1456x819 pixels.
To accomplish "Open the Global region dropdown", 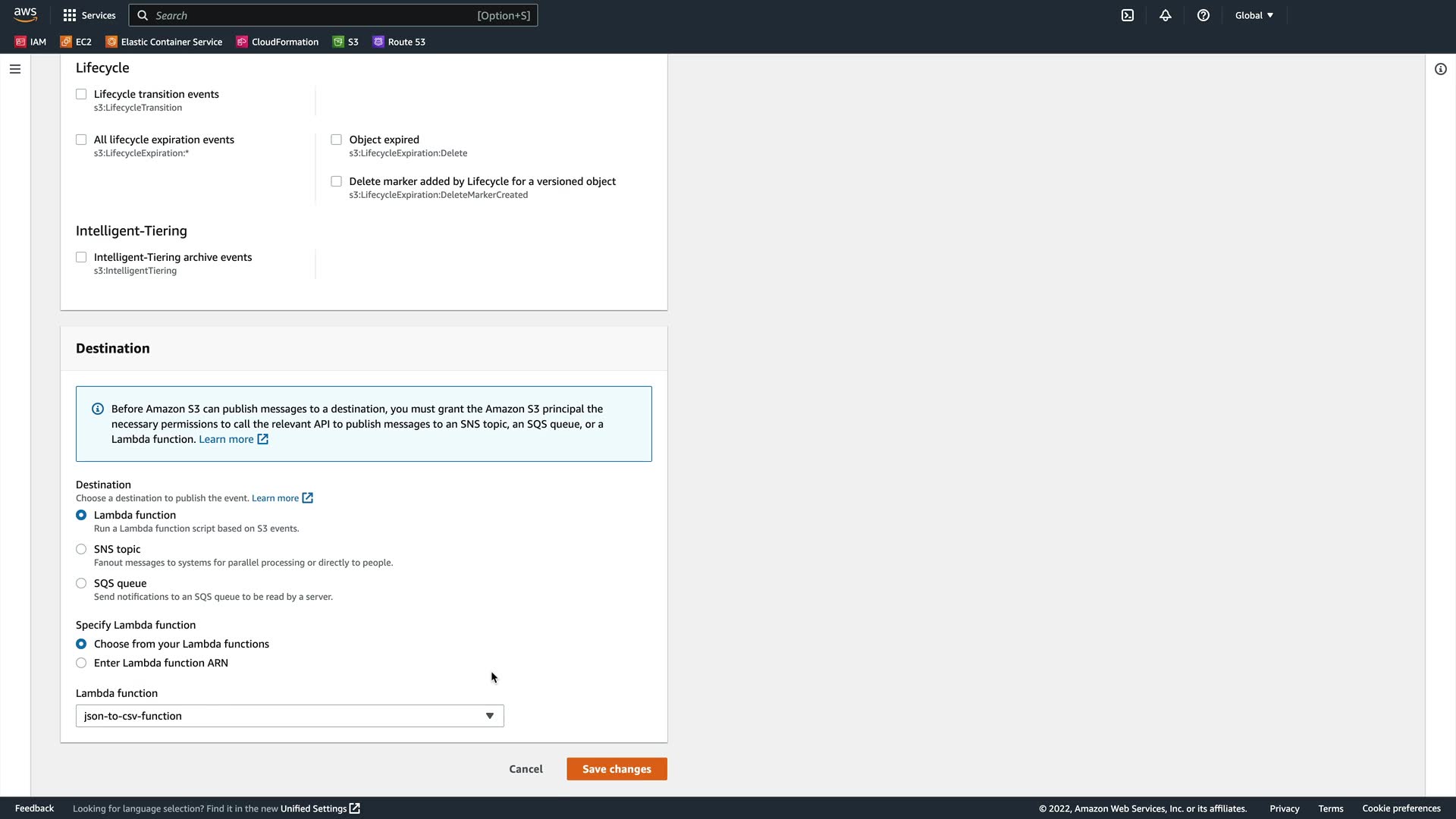I will coord(1254,15).
